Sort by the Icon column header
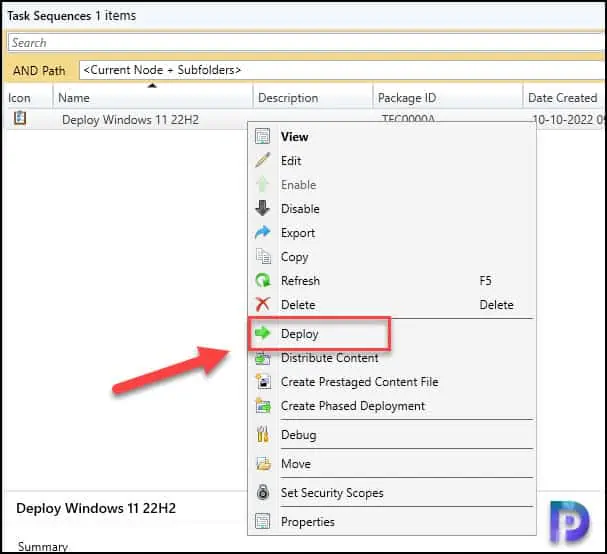607x554 pixels. 28,98
